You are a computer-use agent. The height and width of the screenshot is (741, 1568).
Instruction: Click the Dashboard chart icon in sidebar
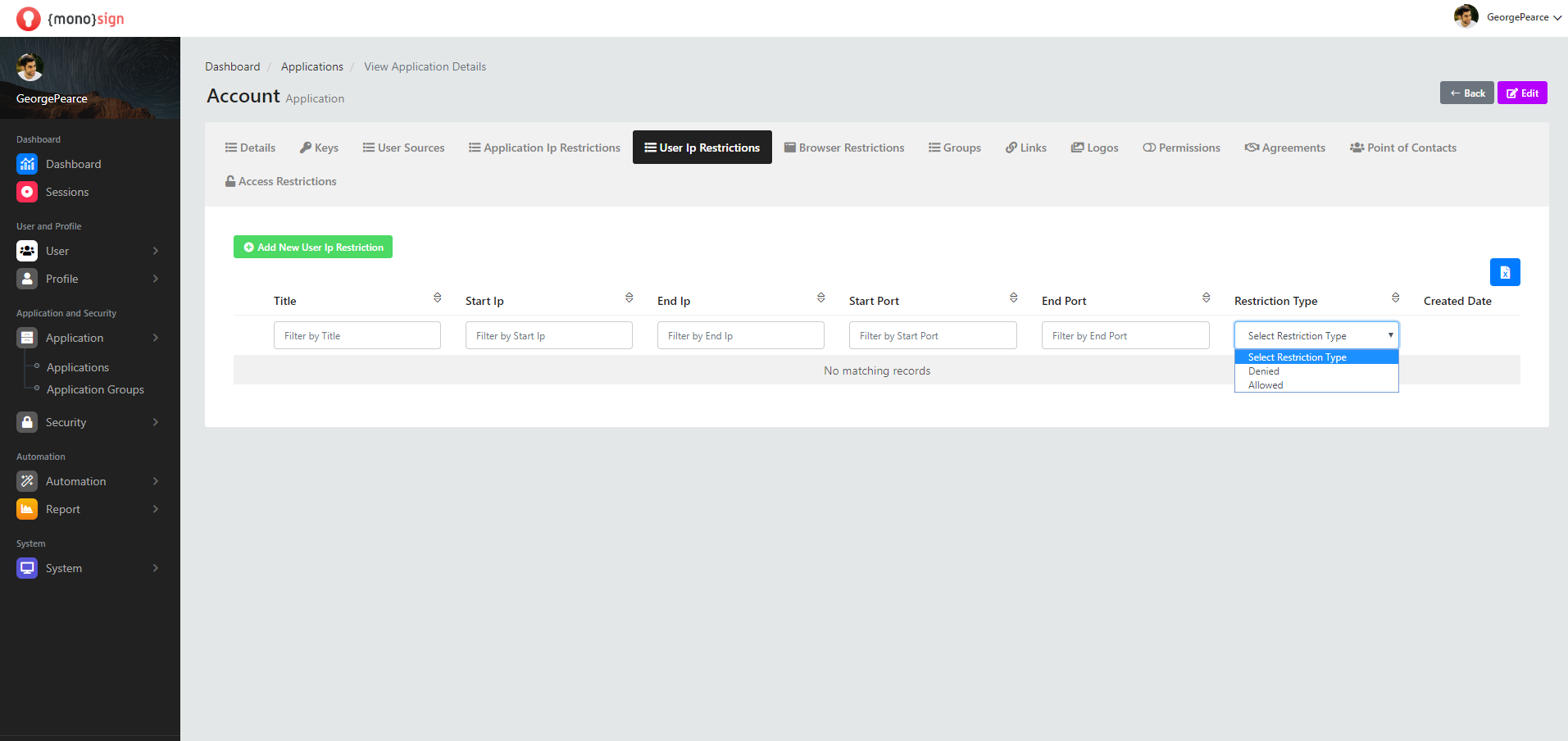pos(27,164)
